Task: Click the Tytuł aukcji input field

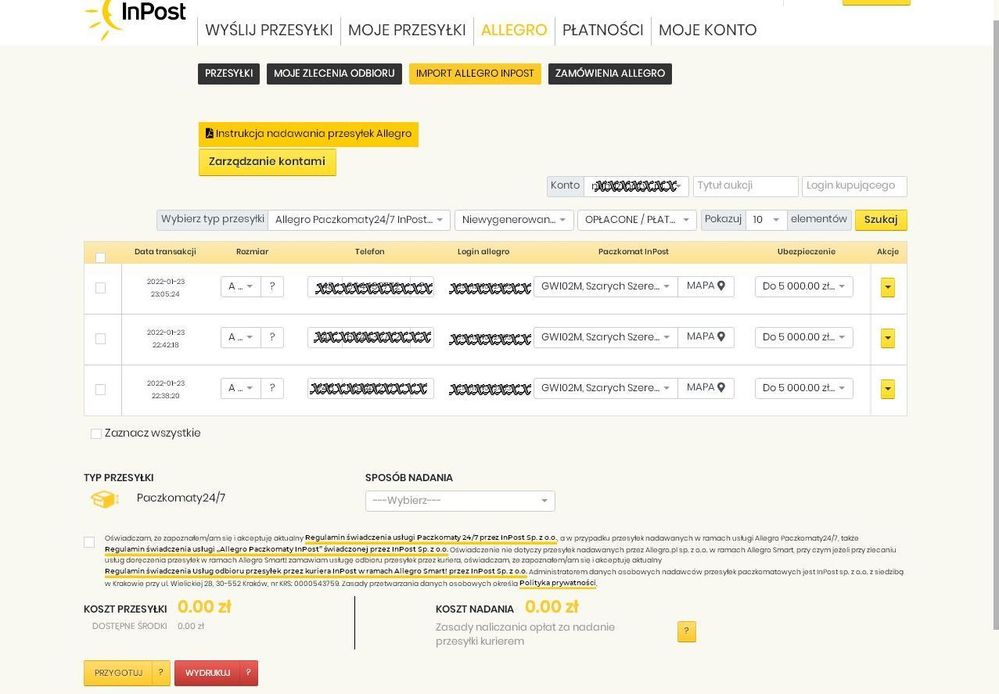Action: pos(745,186)
